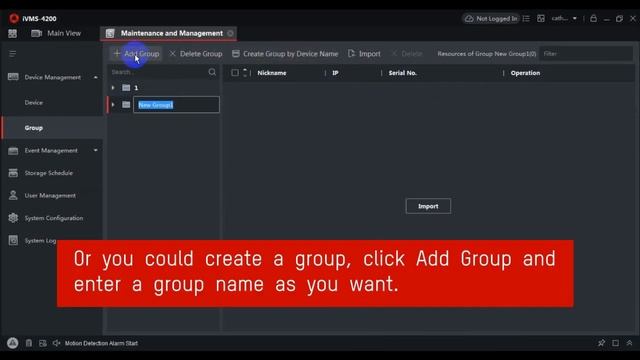The image size is (640, 360).
Task: Open the control panel grid icon
Action: (13, 33)
